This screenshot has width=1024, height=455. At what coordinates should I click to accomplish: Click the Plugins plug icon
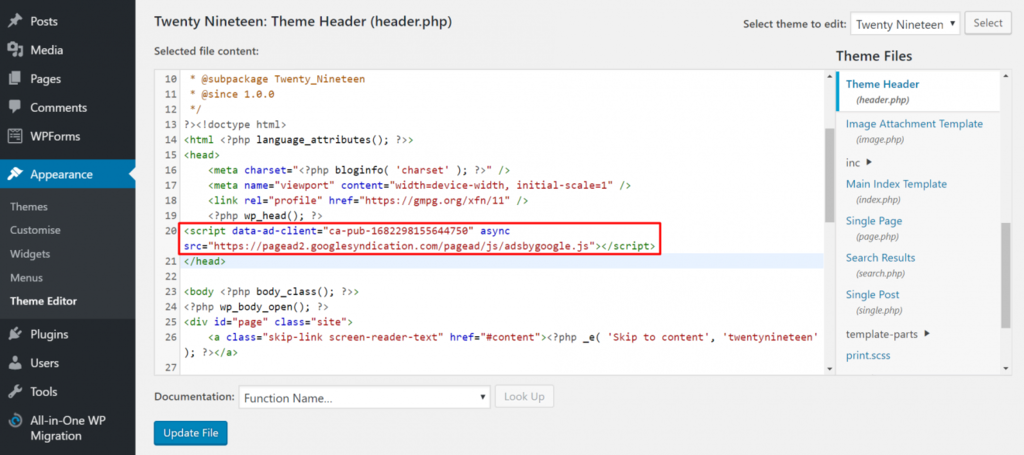click(x=15, y=334)
